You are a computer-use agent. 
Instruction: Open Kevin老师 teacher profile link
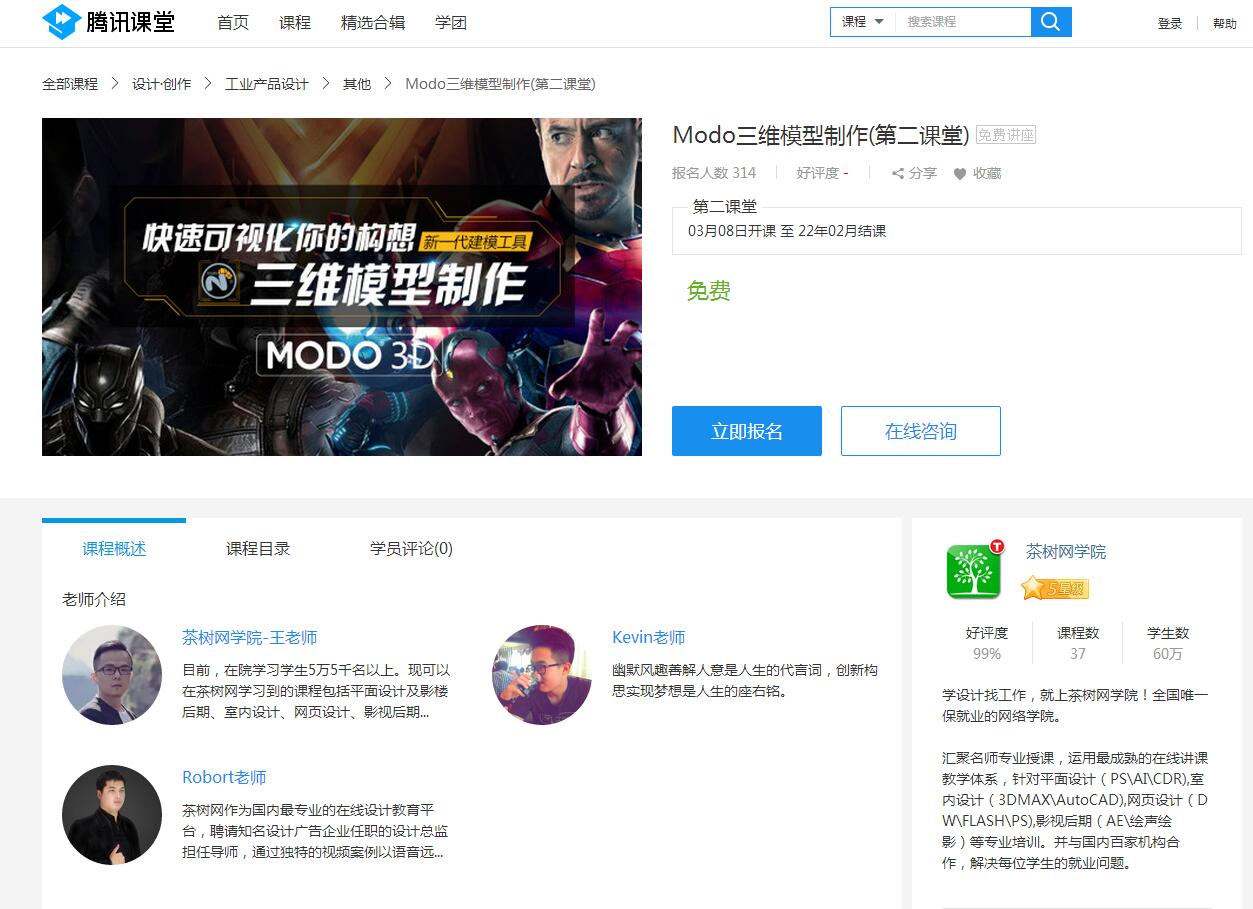tap(649, 638)
